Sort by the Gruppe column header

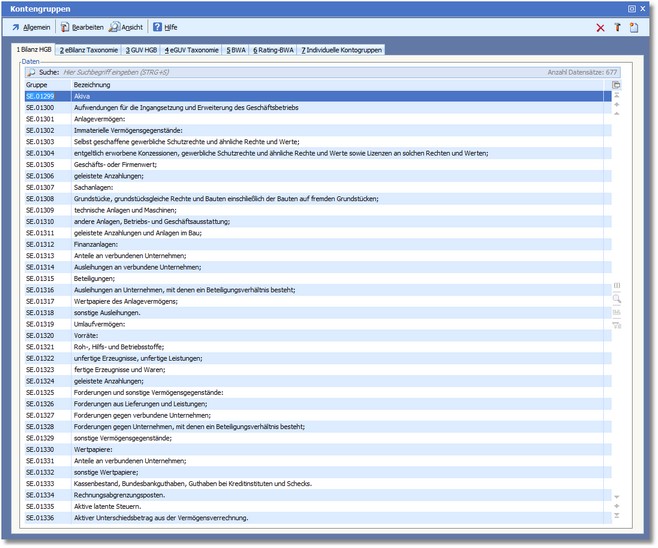(45, 85)
